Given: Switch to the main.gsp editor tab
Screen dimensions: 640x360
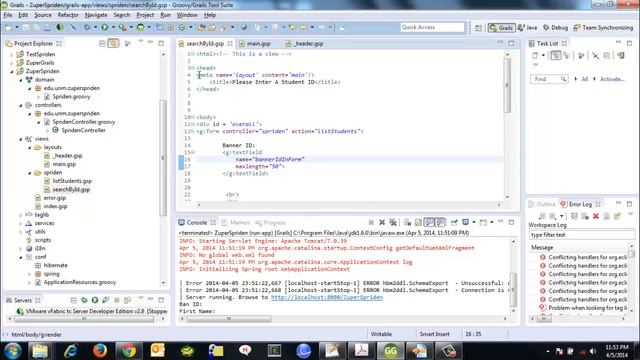Looking at the screenshot, I should tap(255, 43).
